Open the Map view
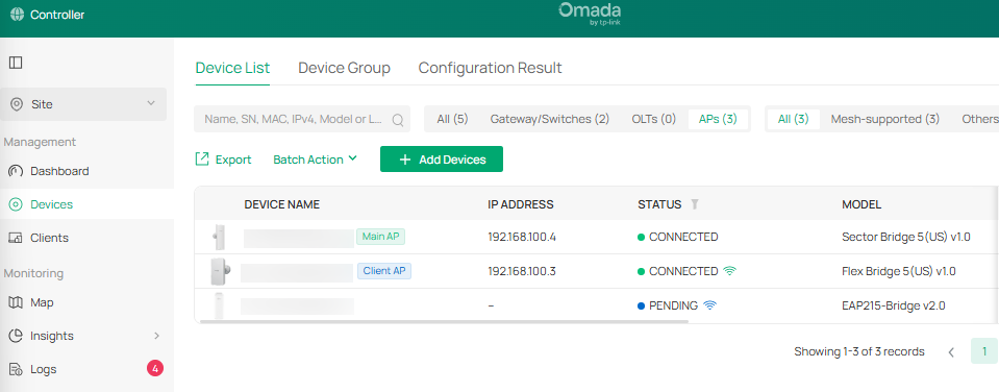 pyautogui.click(x=42, y=303)
